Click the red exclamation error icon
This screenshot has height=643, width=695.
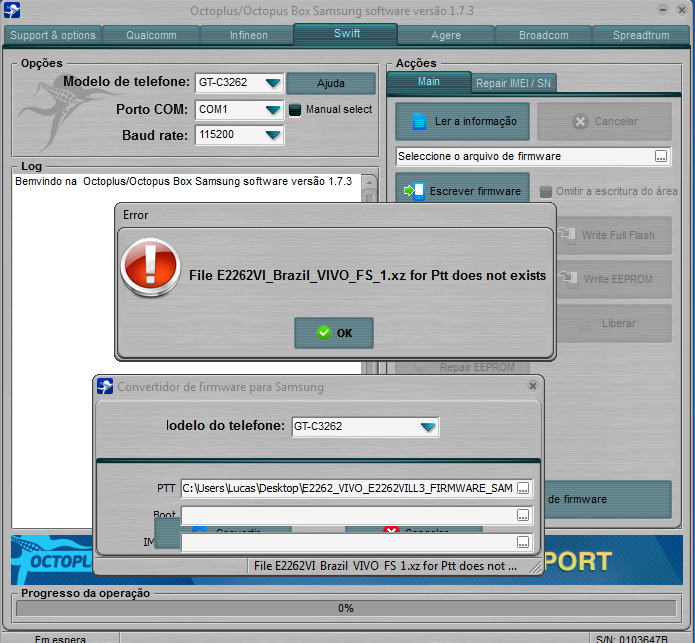[x=151, y=267]
